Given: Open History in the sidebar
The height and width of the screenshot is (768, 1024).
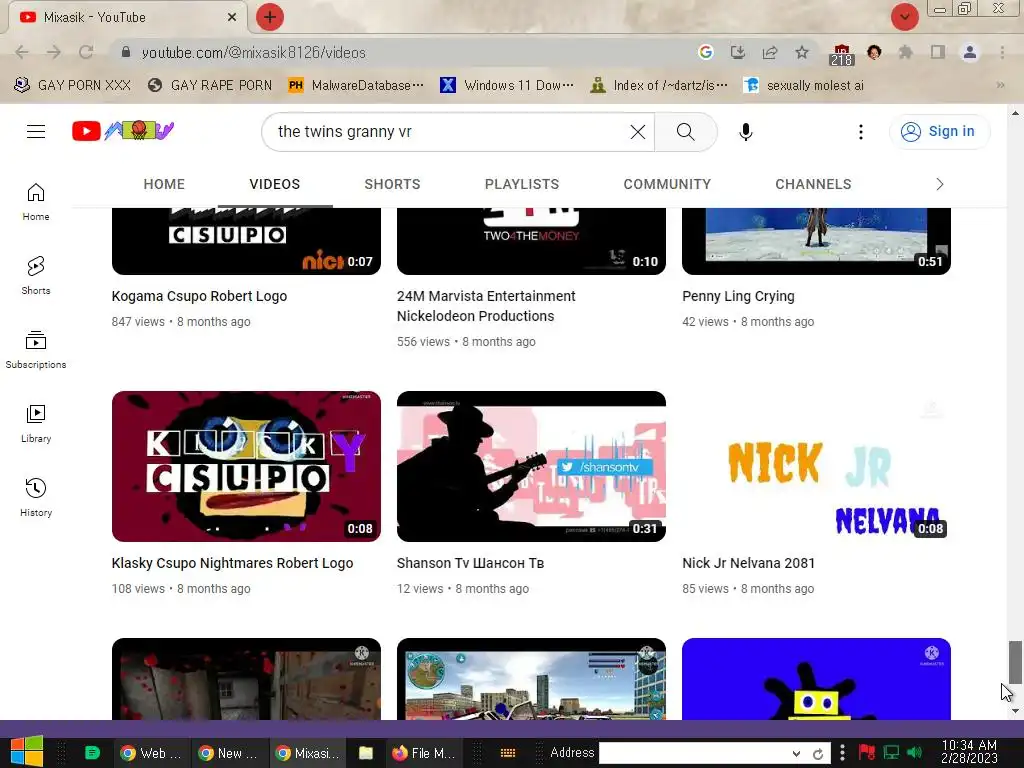Looking at the screenshot, I should pos(36,498).
